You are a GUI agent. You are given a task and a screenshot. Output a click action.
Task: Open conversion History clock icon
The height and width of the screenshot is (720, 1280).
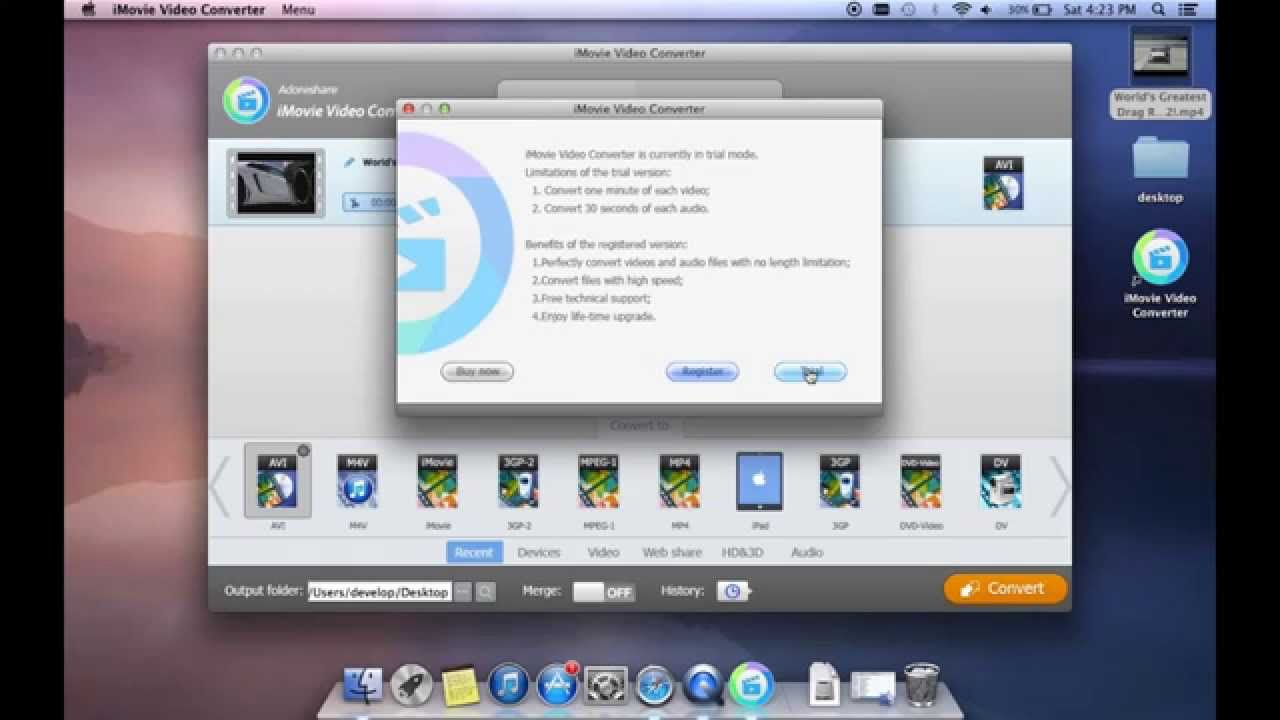[x=733, y=592]
